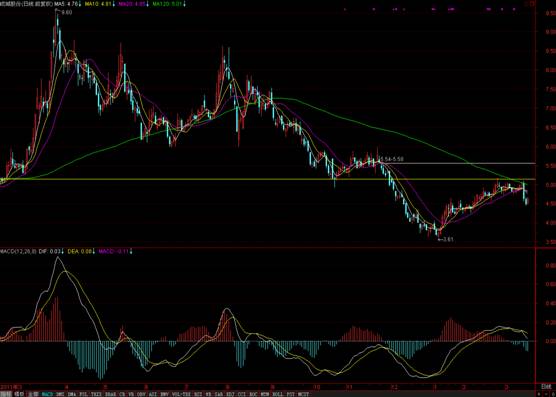Viewport: 556px width, 397px height.
Task: Switch to the MACD indicator tab
Action: click(47, 394)
